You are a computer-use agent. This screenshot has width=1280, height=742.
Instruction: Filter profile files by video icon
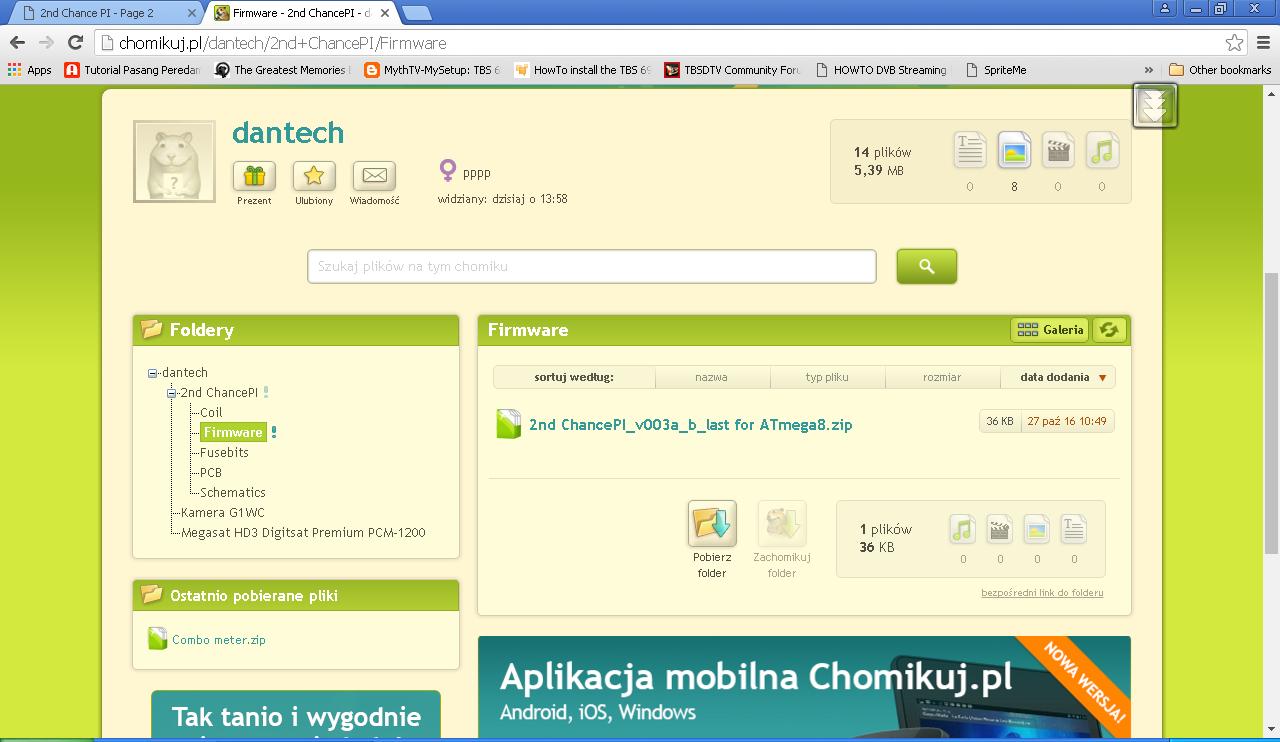click(x=1058, y=150)
